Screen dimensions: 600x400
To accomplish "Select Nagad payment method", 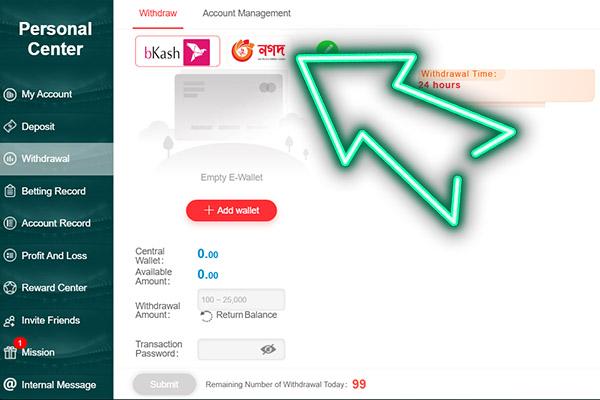I will (x=259, y=50).
